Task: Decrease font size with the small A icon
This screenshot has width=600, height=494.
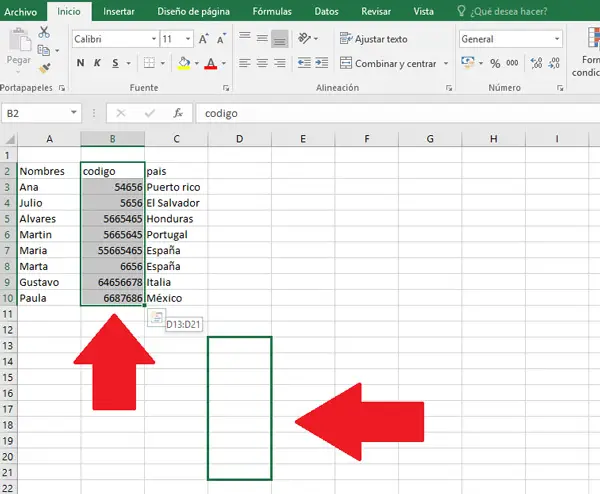Action: (221, 39)
